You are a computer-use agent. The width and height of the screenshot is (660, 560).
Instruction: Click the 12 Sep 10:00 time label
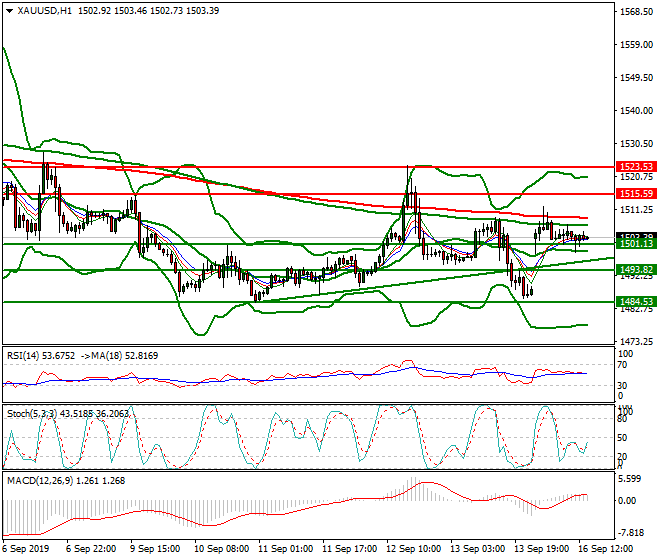click(413, 549)
